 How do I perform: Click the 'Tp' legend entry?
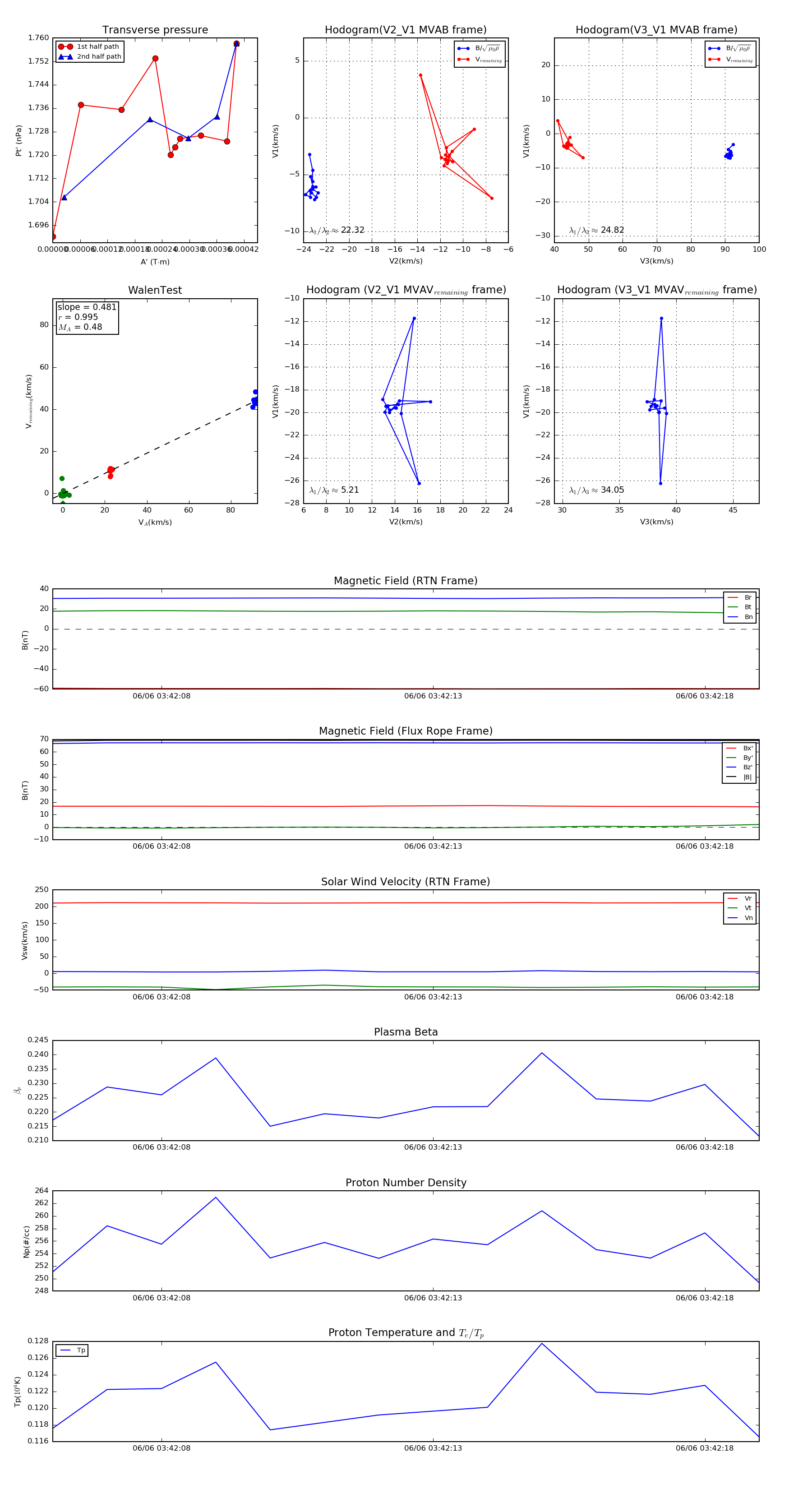[72, 1350]
